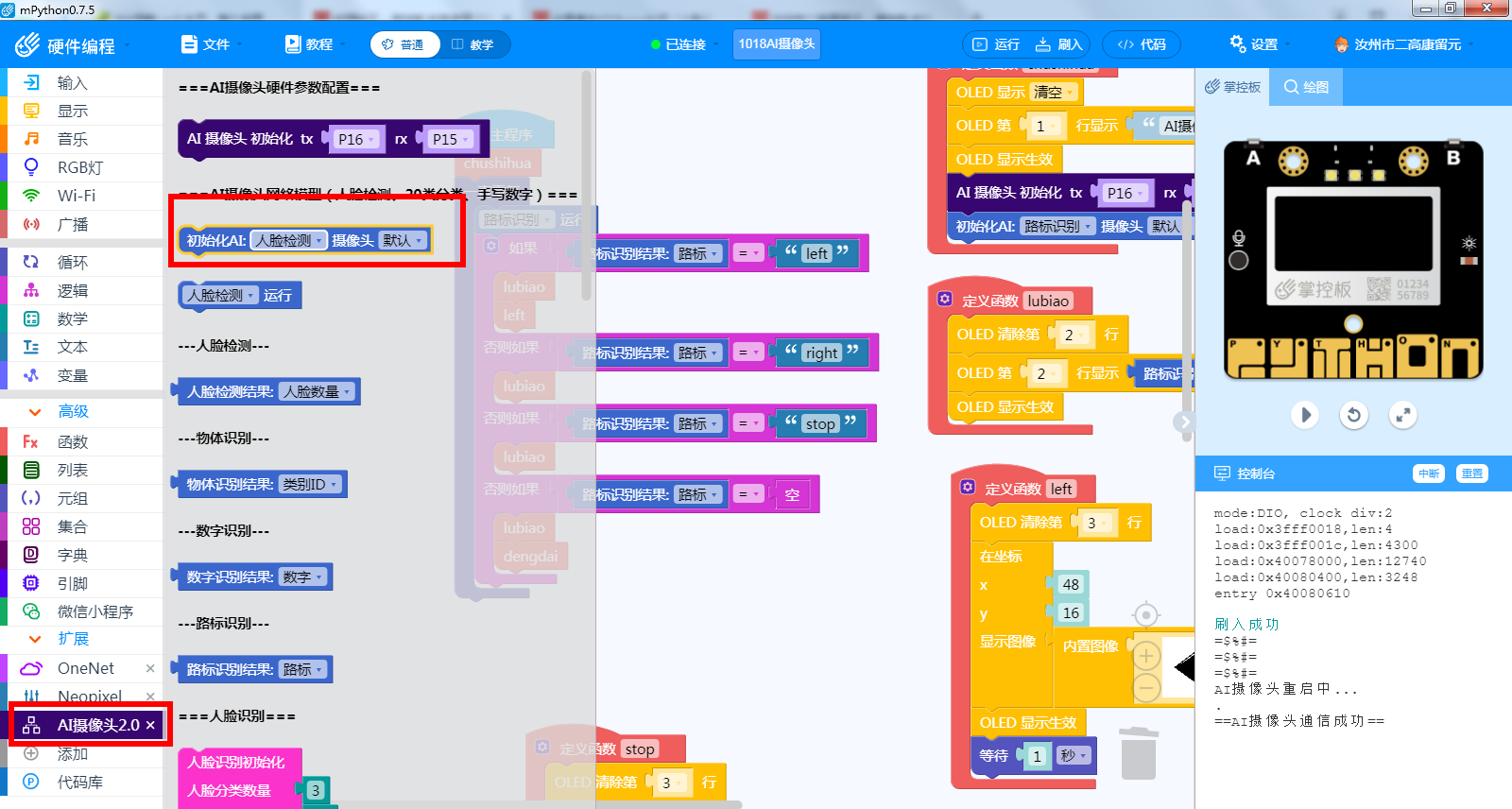Show the 代码 code view
The image size is (1512, 809).
click(1142, 44)
